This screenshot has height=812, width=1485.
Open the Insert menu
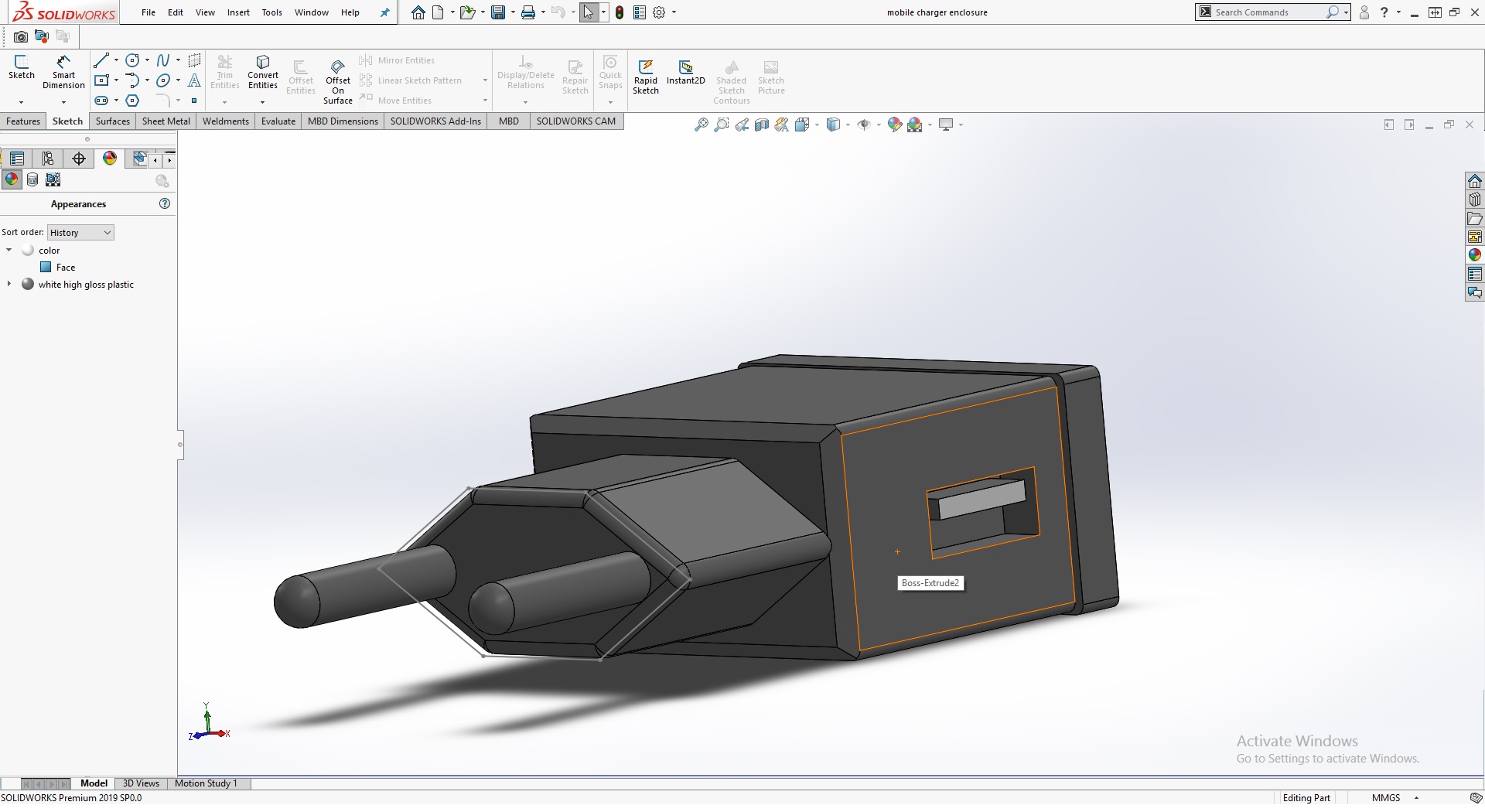coord(238,12)
